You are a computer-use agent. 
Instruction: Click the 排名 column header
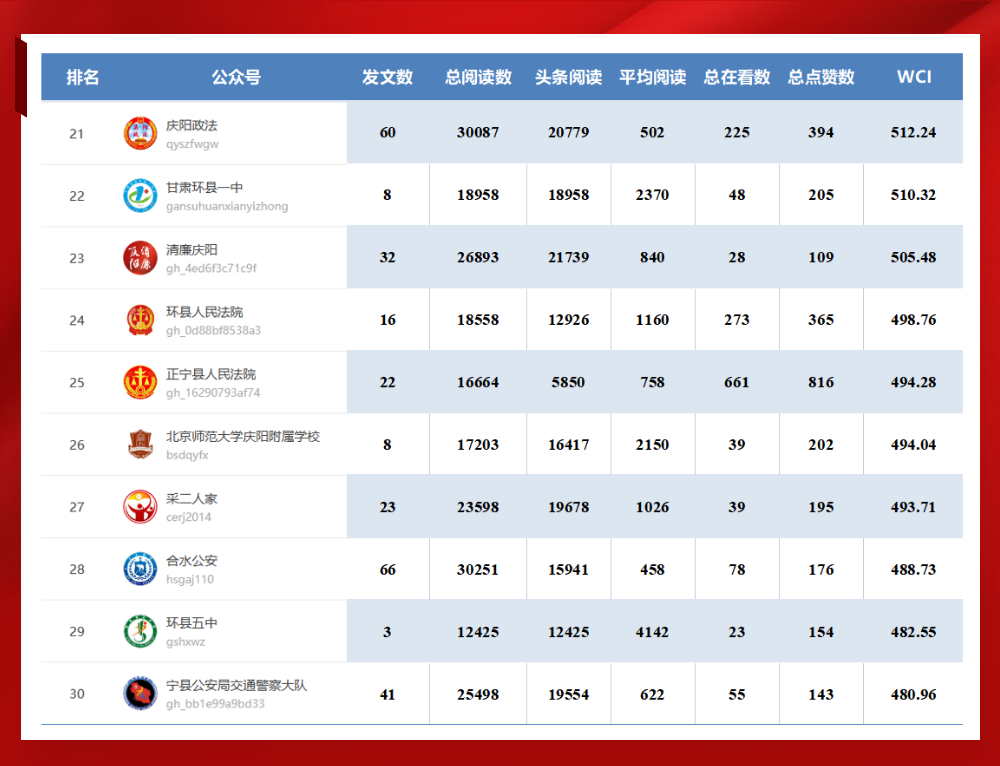tap(83, 77)
